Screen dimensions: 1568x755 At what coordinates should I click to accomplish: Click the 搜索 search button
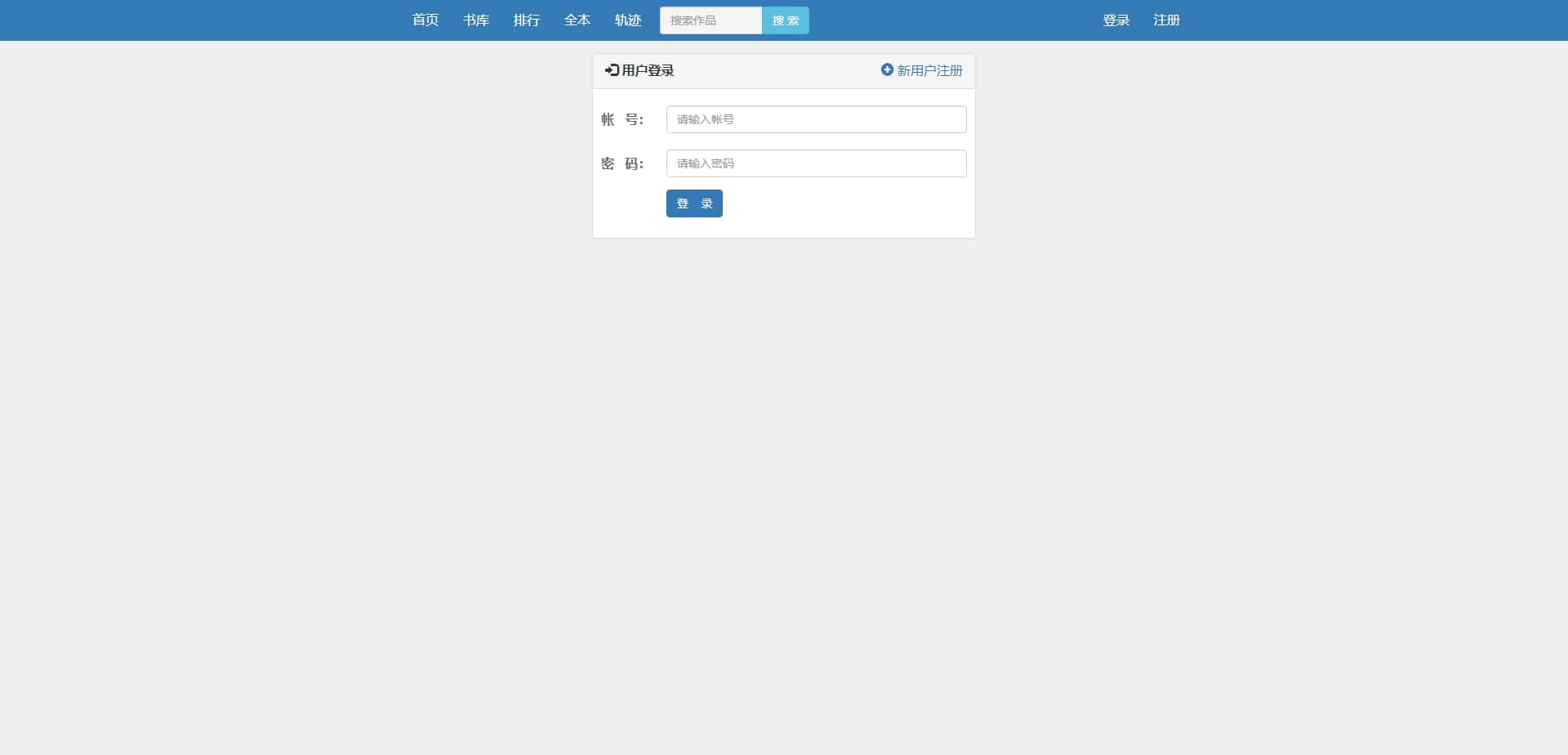(x=786, y=20)
